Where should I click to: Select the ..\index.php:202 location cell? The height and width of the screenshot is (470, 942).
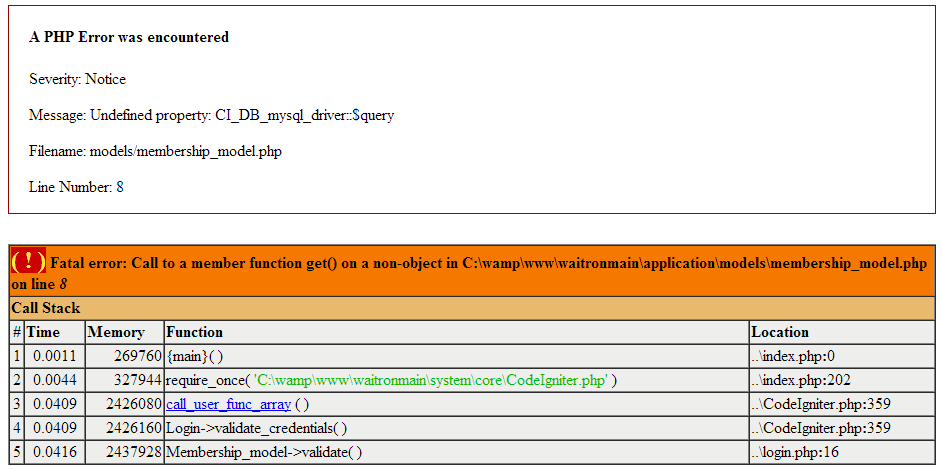pyautogui.click(x=799, y=380)
